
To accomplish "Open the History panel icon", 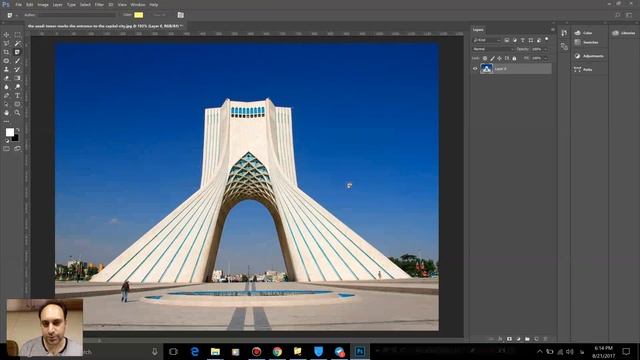I will pos(564,33).
